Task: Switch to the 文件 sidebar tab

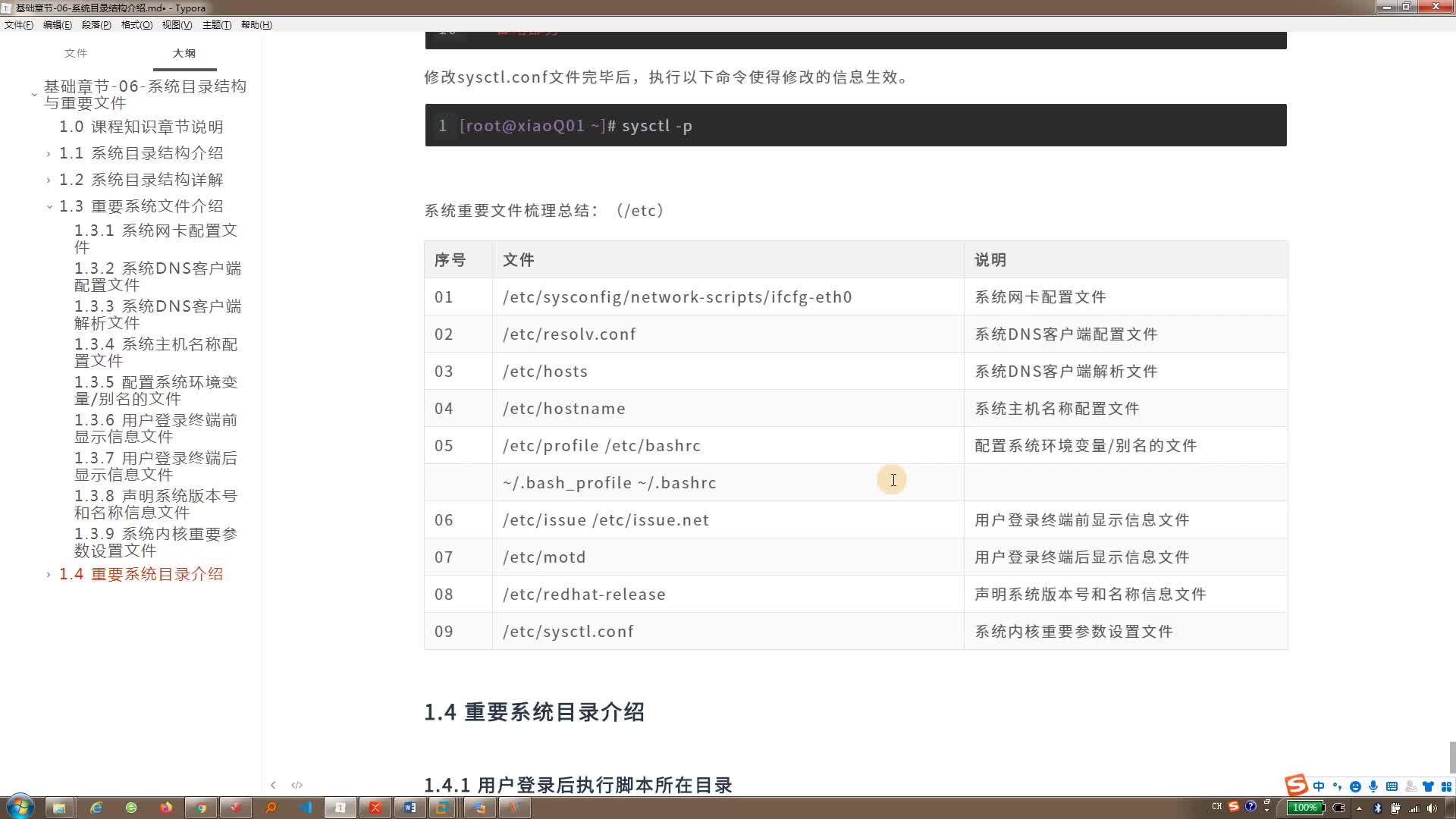Action: tap(76, 53)
